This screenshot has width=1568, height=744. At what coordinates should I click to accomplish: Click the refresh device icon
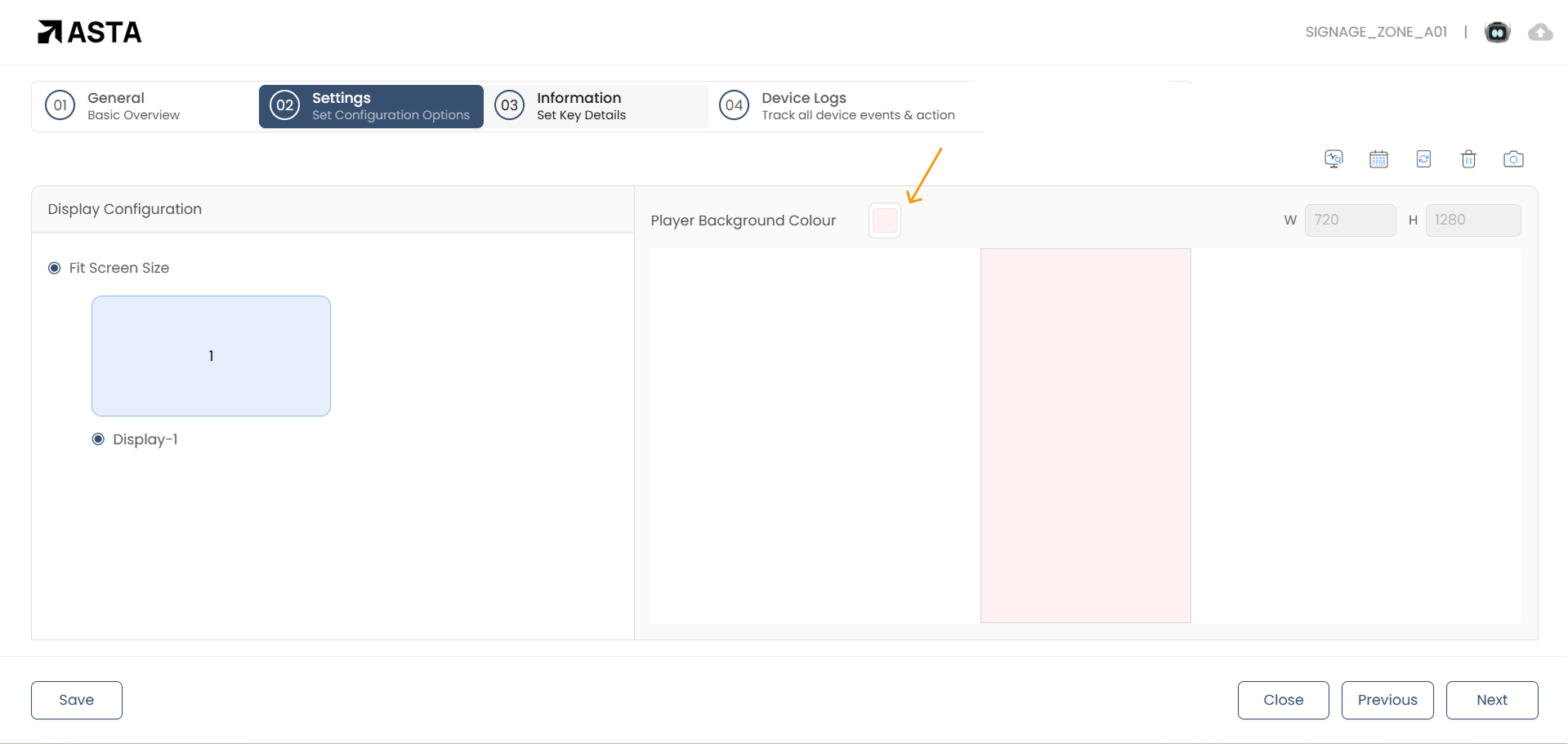1423,159
